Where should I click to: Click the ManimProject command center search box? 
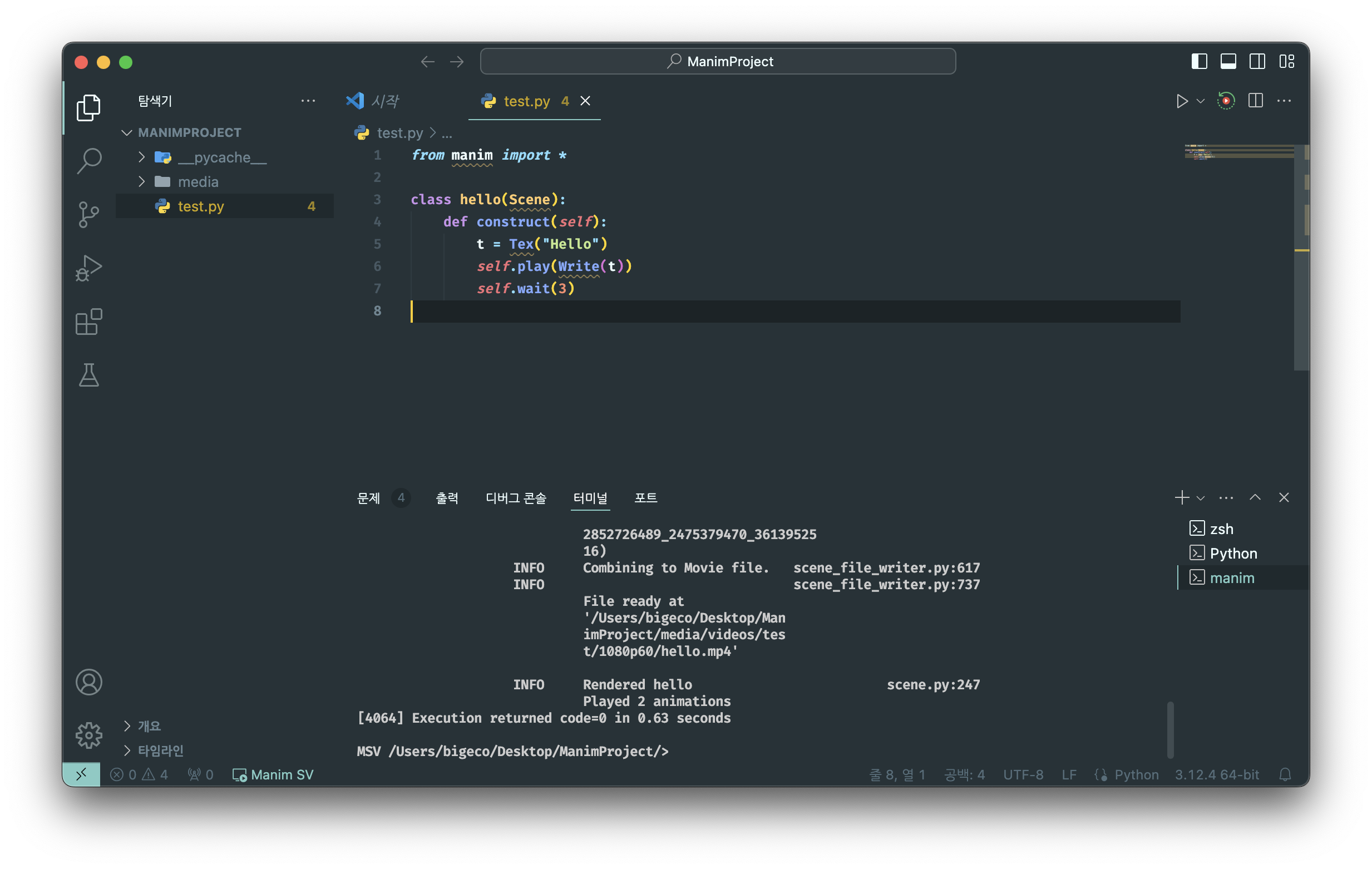click(x=717, y=62)
